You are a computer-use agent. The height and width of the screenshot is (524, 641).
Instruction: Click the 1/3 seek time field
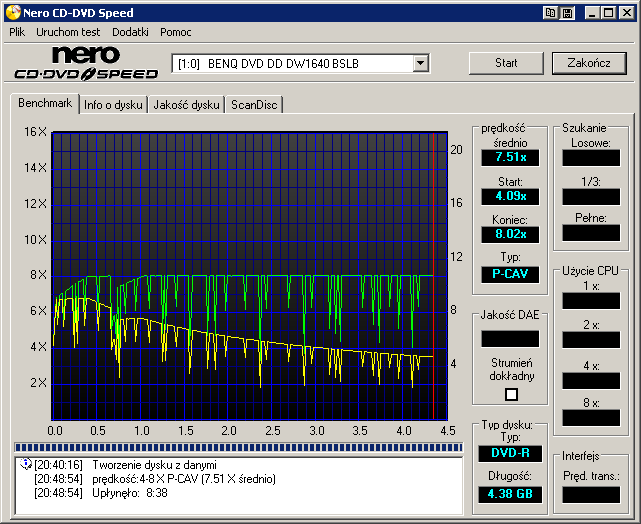pyautogui.click(x=591, y=197)
